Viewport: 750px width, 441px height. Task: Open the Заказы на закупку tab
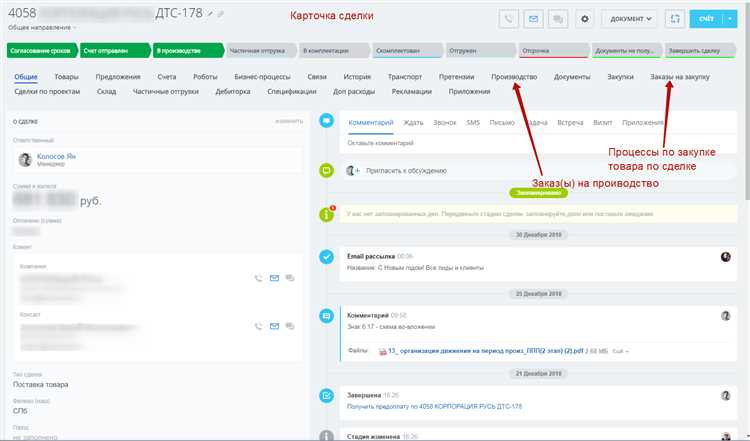[680, 77]
